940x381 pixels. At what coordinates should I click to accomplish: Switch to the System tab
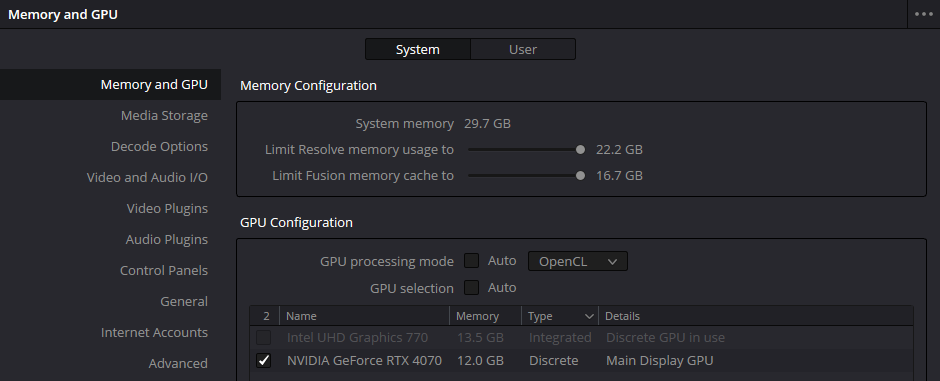click(418, 49)
